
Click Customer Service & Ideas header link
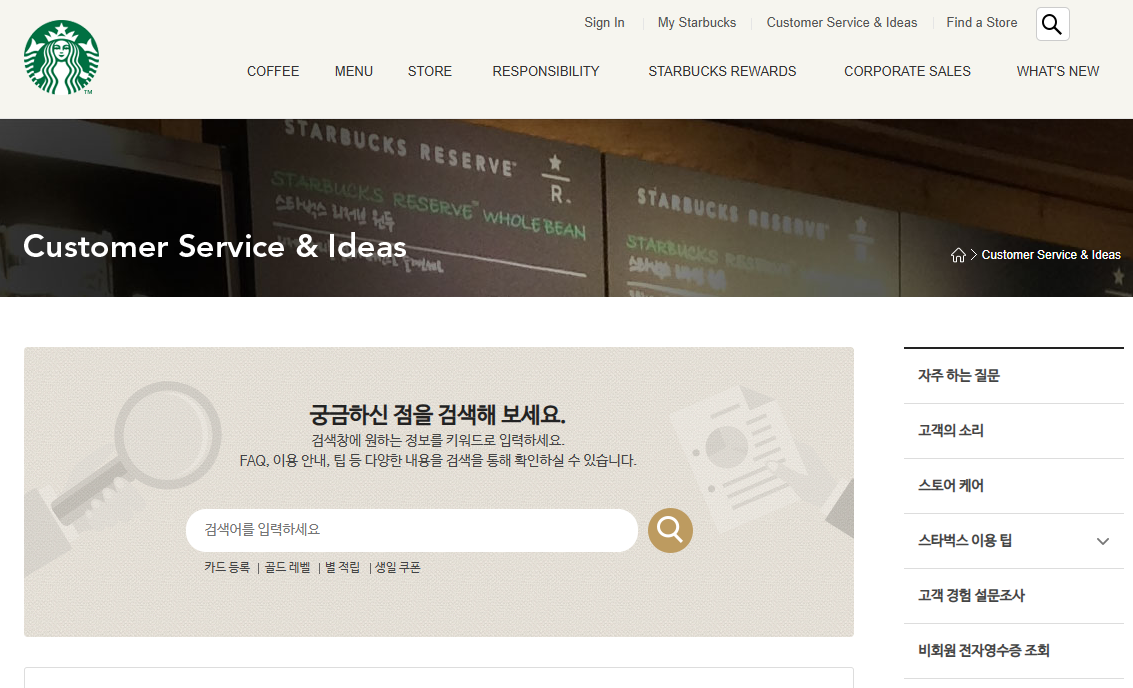coord(842,22)
